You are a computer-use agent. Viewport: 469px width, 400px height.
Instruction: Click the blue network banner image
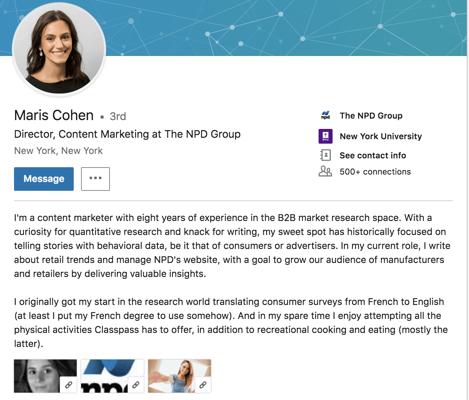pyautogui.click(x=287, y=28)
